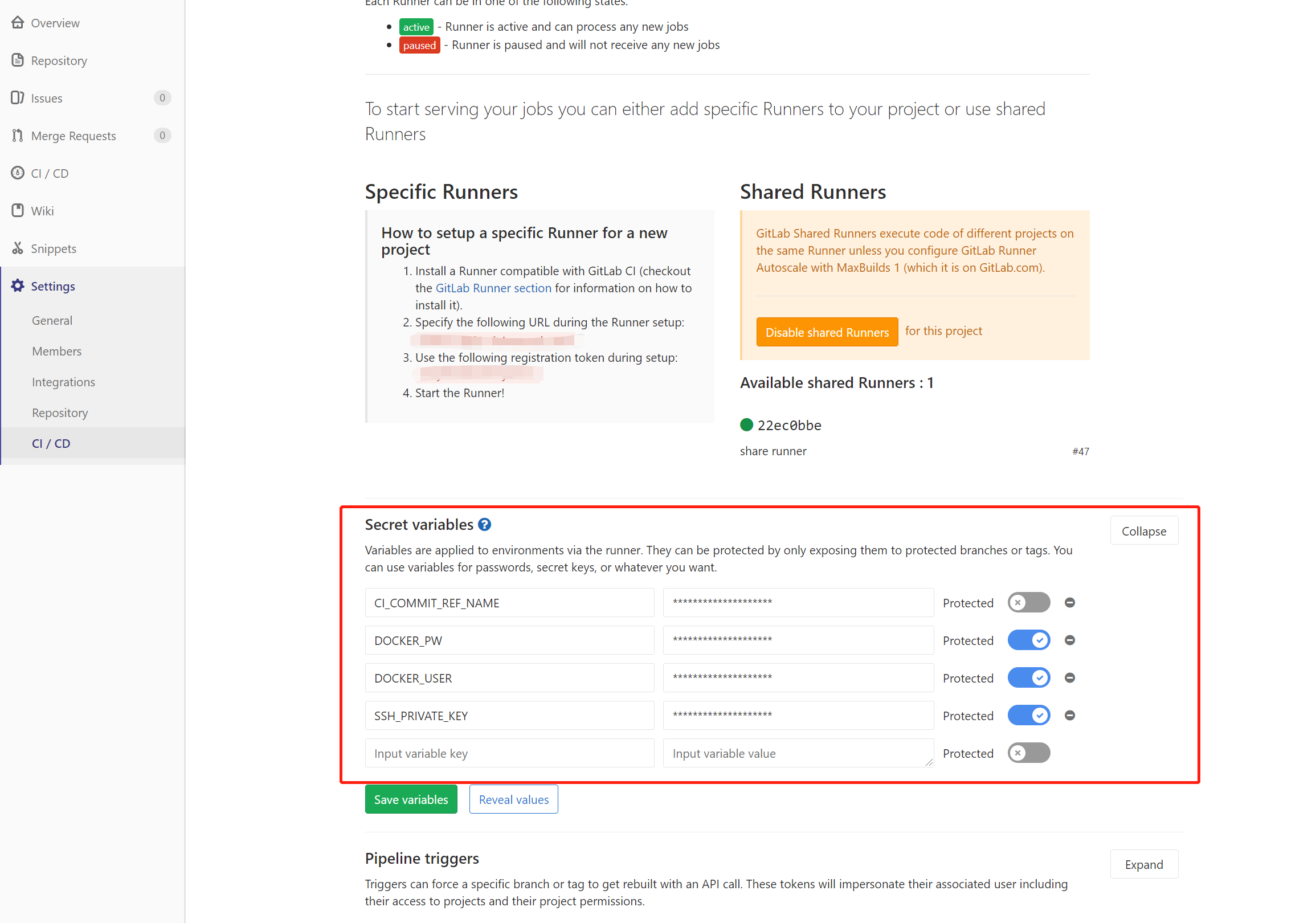Image resolution: width=1316 pixels, height=923 pixels.
Task: Click the GitLab Runner section link
Action: pyautogui.click(x=493, y=288)
